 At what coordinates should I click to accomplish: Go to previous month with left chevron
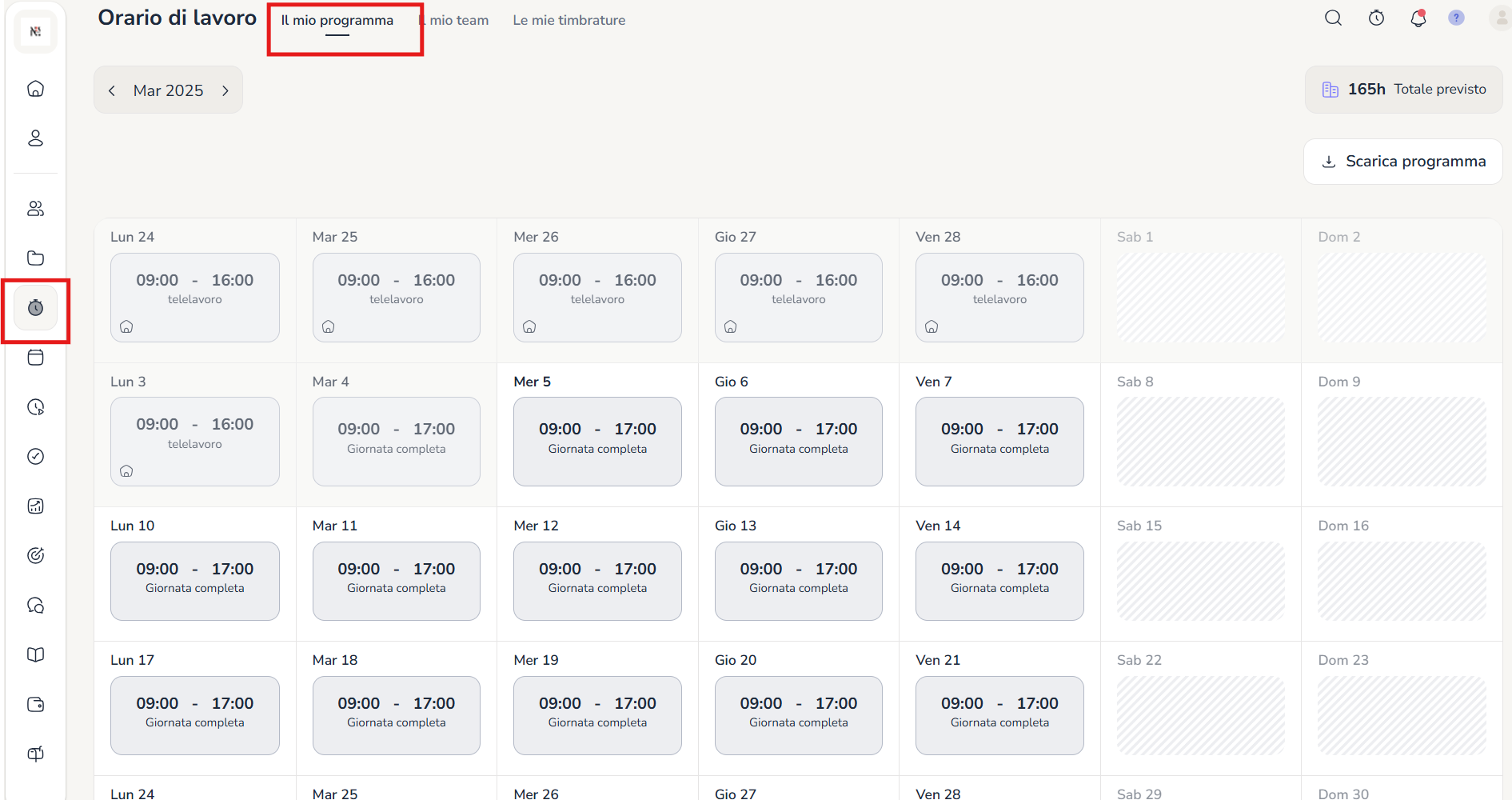(x=112, y=90)
